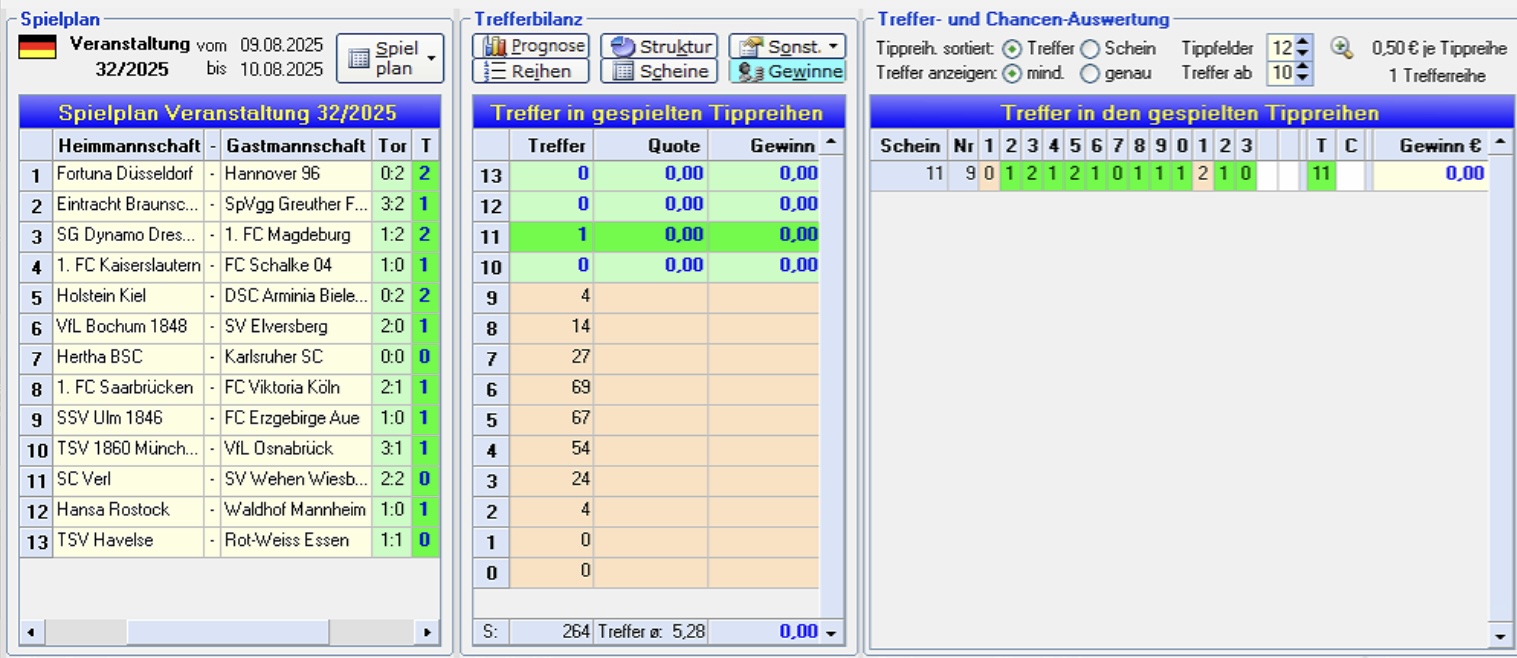Screen dimensions: 1517x658
Task: Click the magnifier icon next to Tippfelder
Action: click(x=1341, y=47)
